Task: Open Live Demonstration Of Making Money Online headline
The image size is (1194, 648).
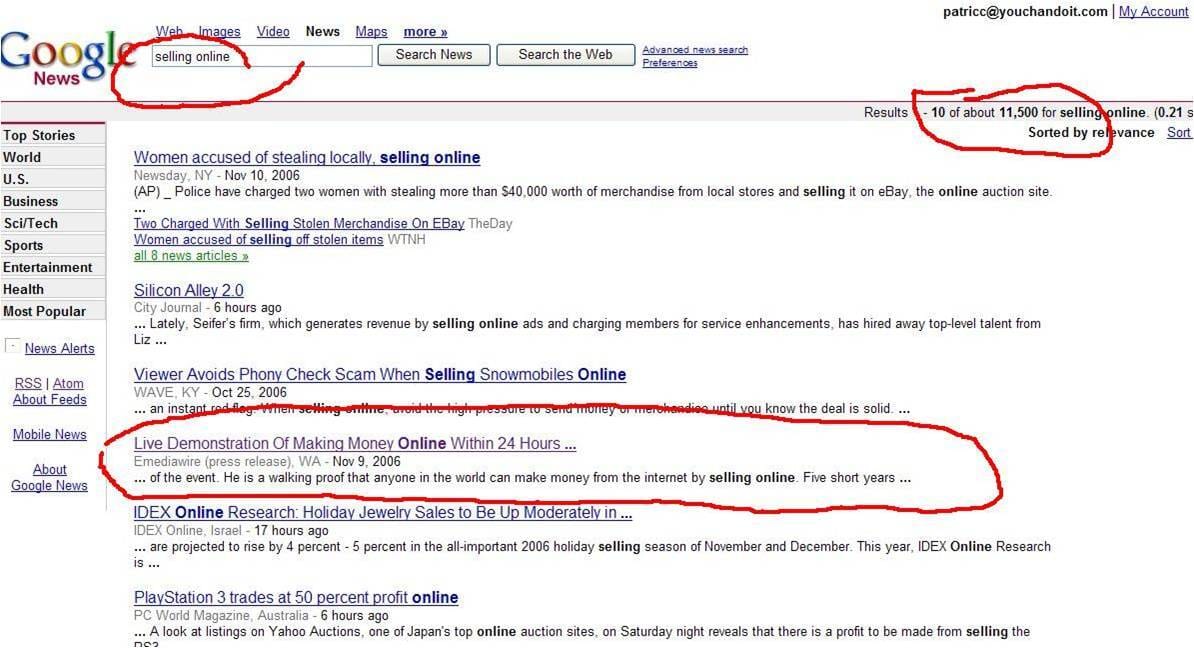Action: (x=355, y=443)
